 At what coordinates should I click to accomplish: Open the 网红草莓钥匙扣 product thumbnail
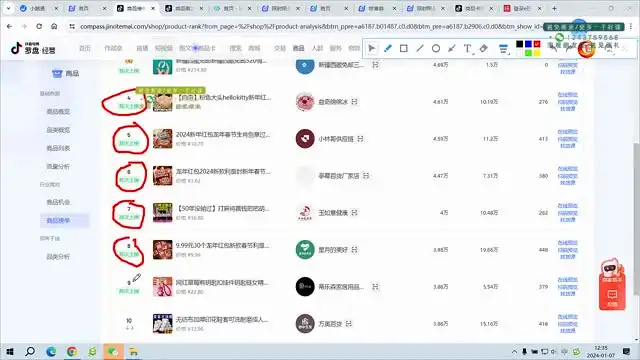(x=162, y=287)
